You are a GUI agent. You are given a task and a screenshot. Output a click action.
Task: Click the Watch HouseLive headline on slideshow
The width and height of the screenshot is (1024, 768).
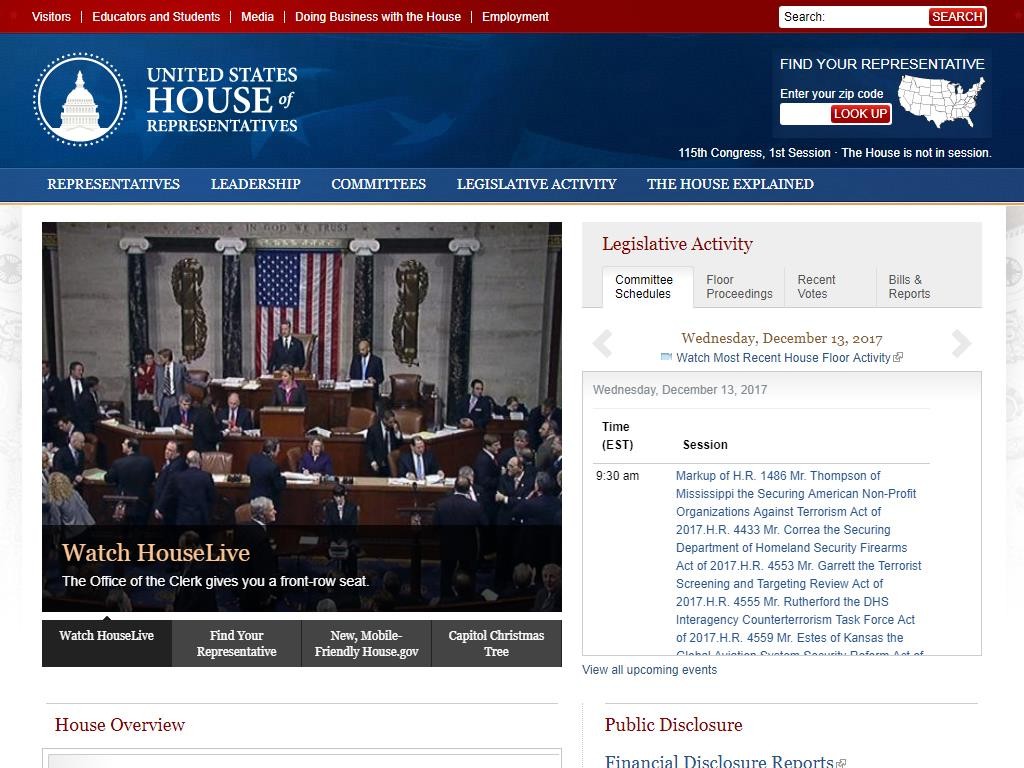pos(155,552)
